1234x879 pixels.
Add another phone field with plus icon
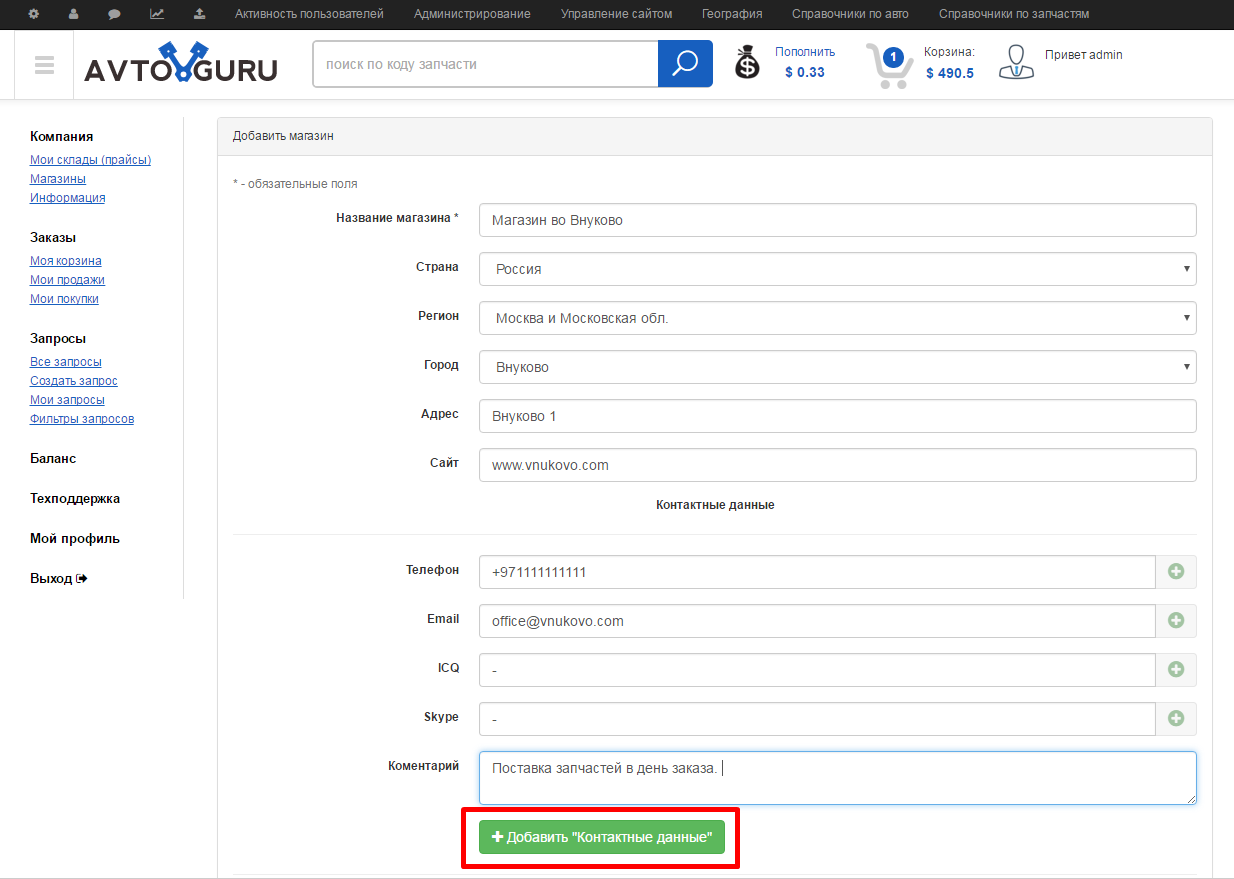(1176, 572)
